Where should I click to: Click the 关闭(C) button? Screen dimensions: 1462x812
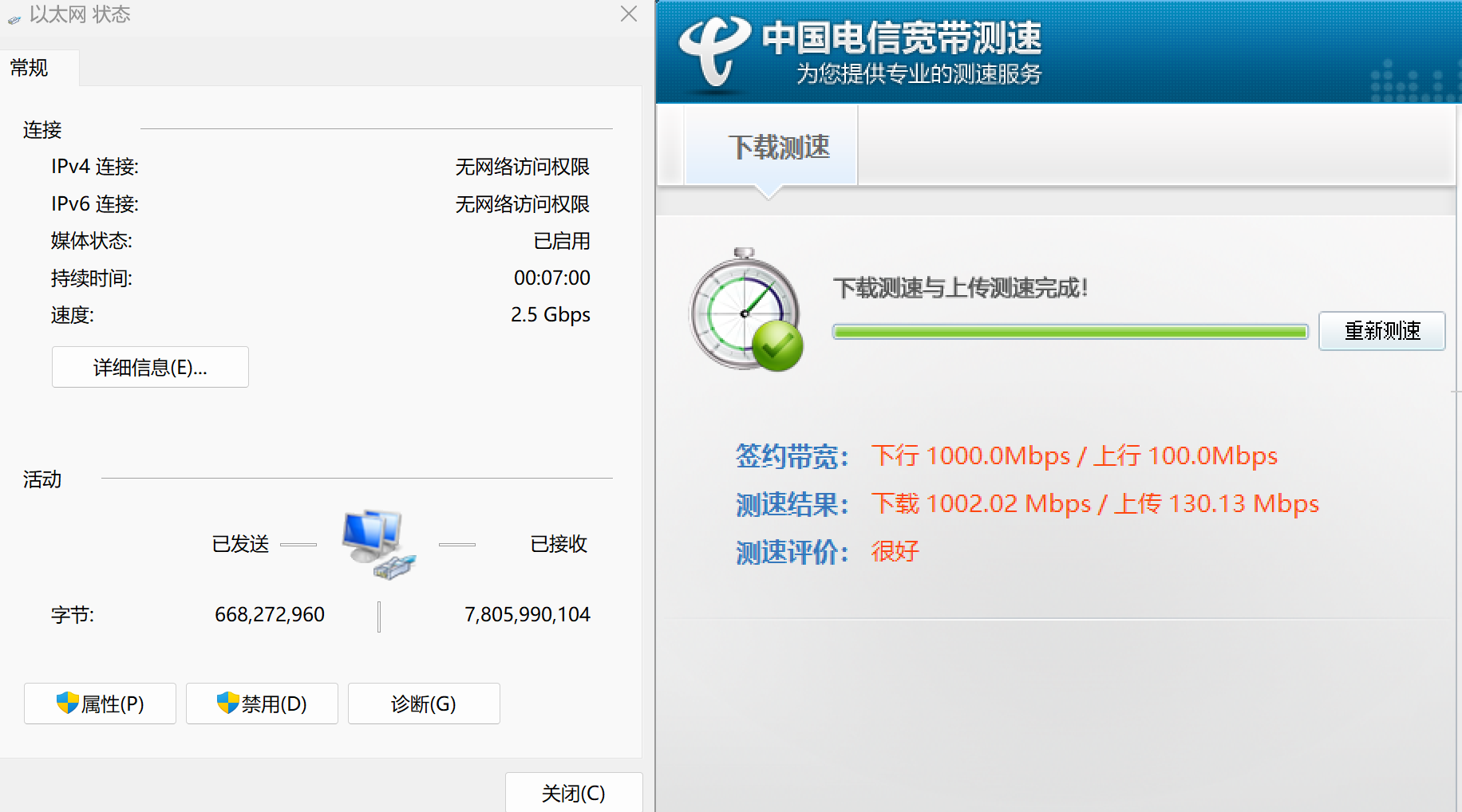tap(573, 793)
